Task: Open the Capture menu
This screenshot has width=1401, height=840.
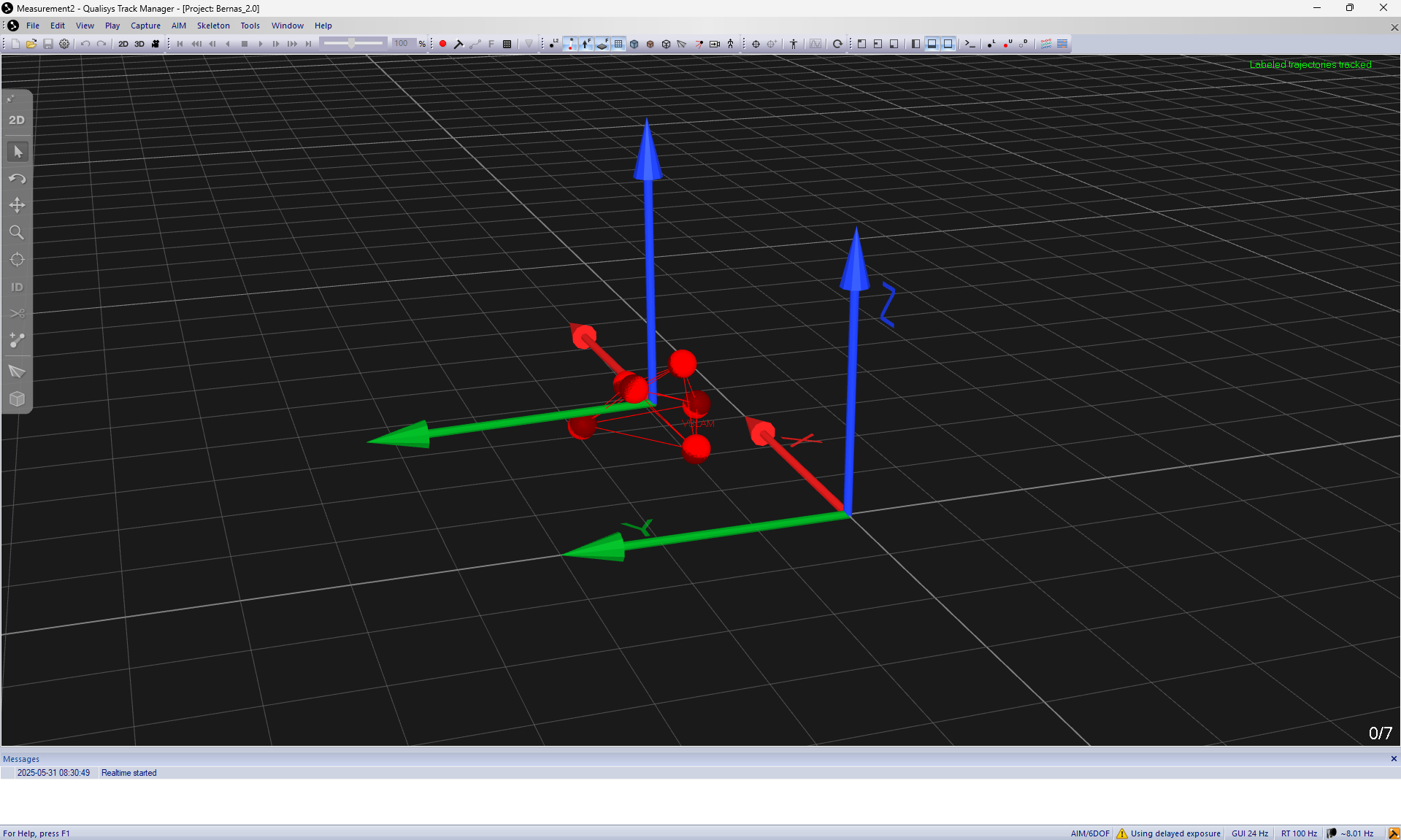Action: (x=145, y=26)
